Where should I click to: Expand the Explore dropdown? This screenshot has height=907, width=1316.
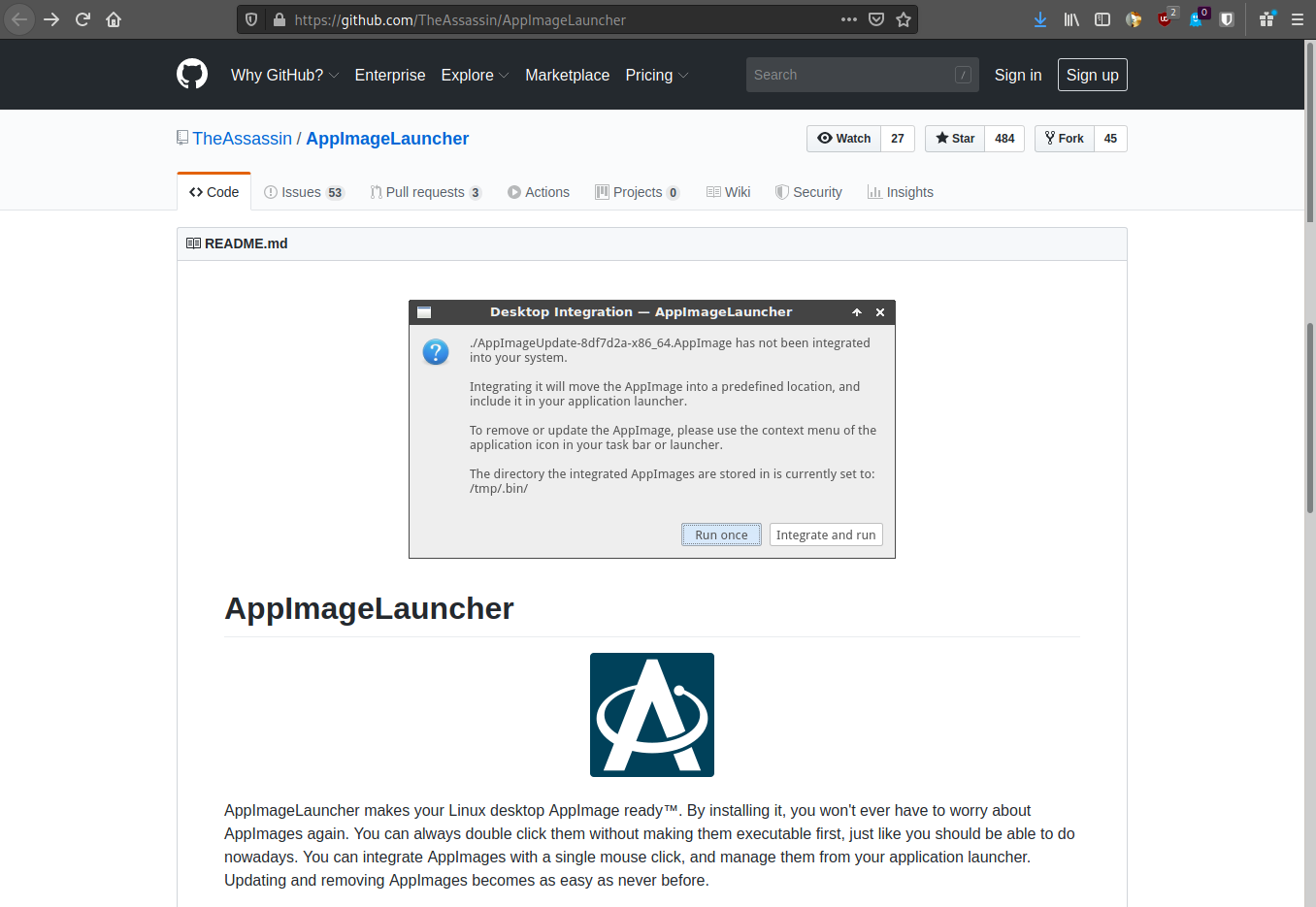475,75
